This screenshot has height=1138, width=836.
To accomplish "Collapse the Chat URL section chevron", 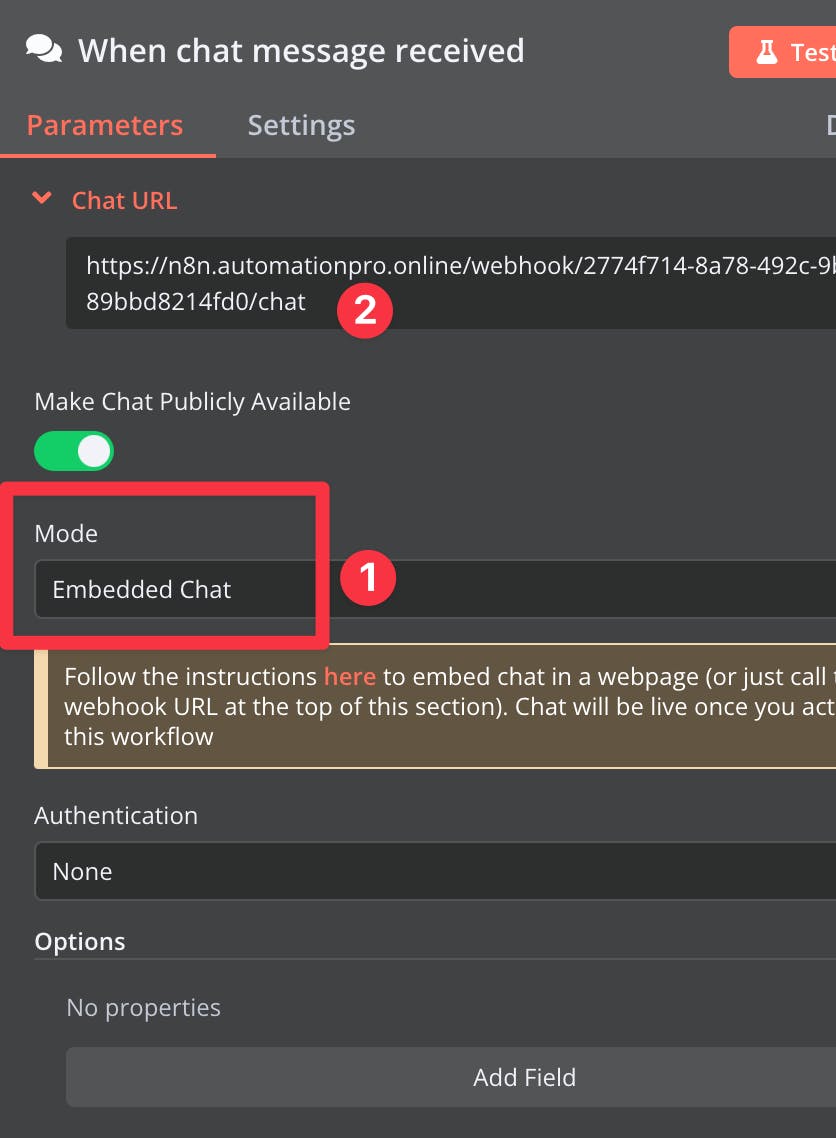I will [x=42, y=199].
